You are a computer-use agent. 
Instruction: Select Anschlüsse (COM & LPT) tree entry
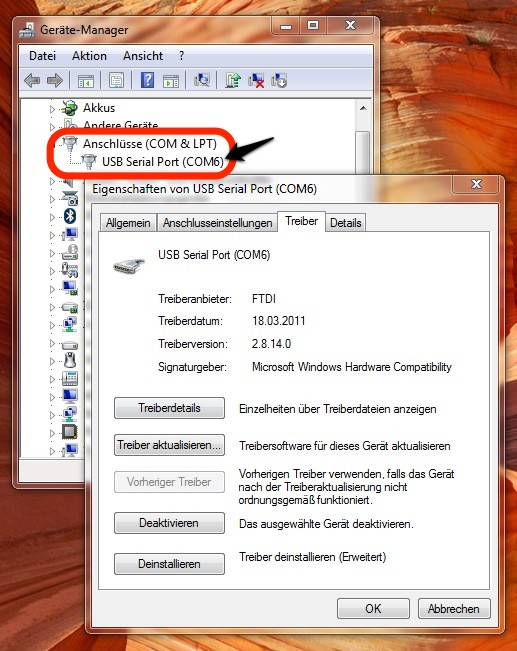coord(150,144)
